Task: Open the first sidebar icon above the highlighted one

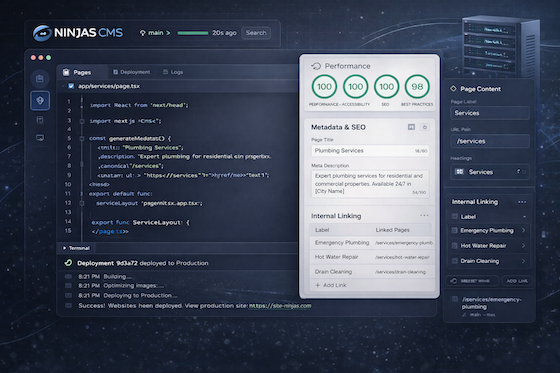Action: point(40,79)
